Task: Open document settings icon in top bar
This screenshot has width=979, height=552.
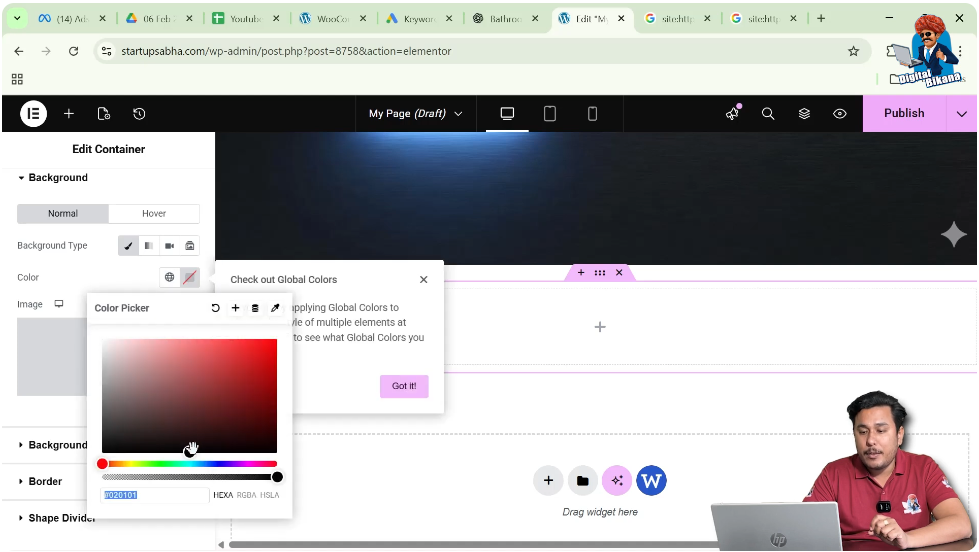Action: pyautogui.click(x=104, y=114)
